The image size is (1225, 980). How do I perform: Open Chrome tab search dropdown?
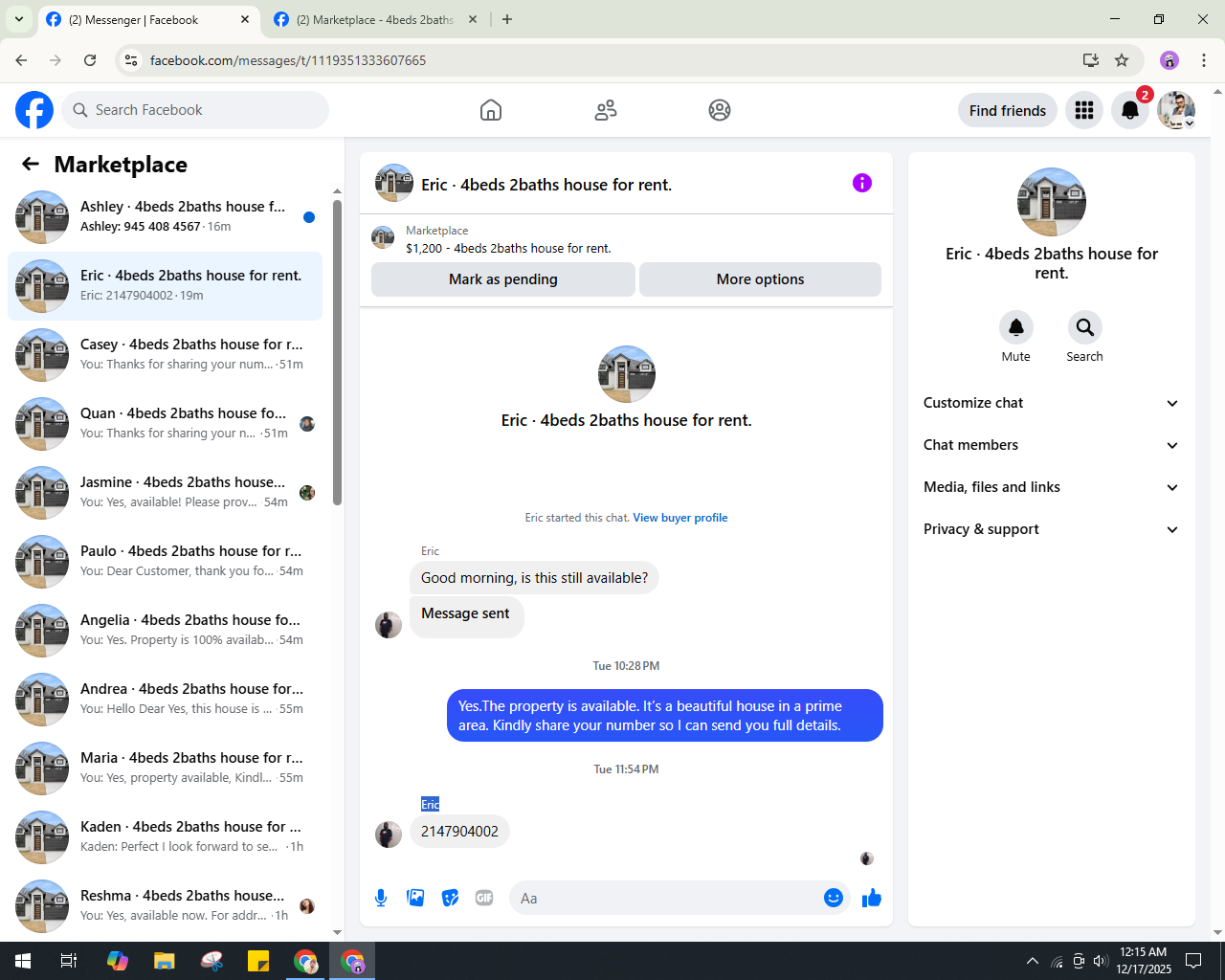19,19
